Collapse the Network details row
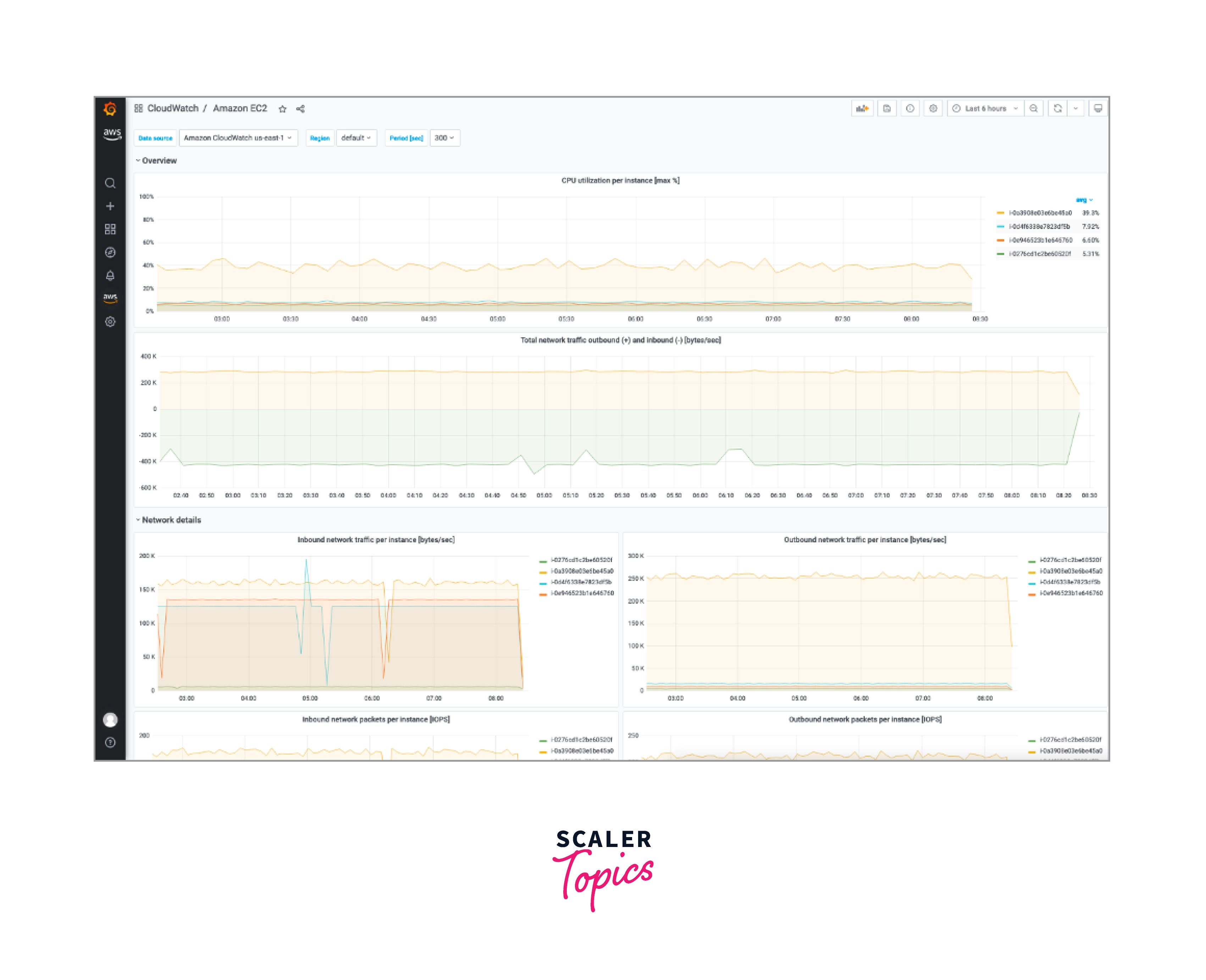Viewport: 1206px width, 980px height. (x=171, y=520)
